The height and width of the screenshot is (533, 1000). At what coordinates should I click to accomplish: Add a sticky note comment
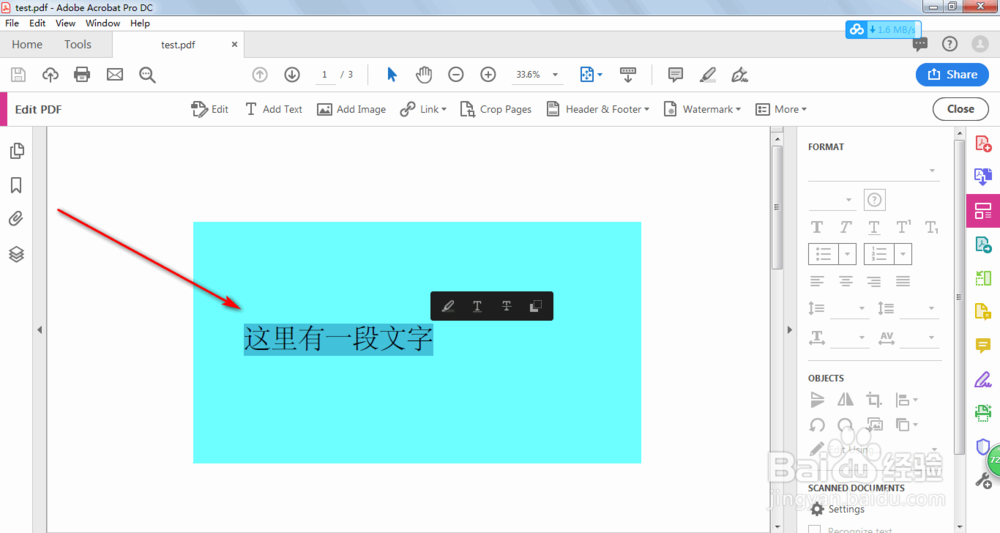tap(675, 75)
